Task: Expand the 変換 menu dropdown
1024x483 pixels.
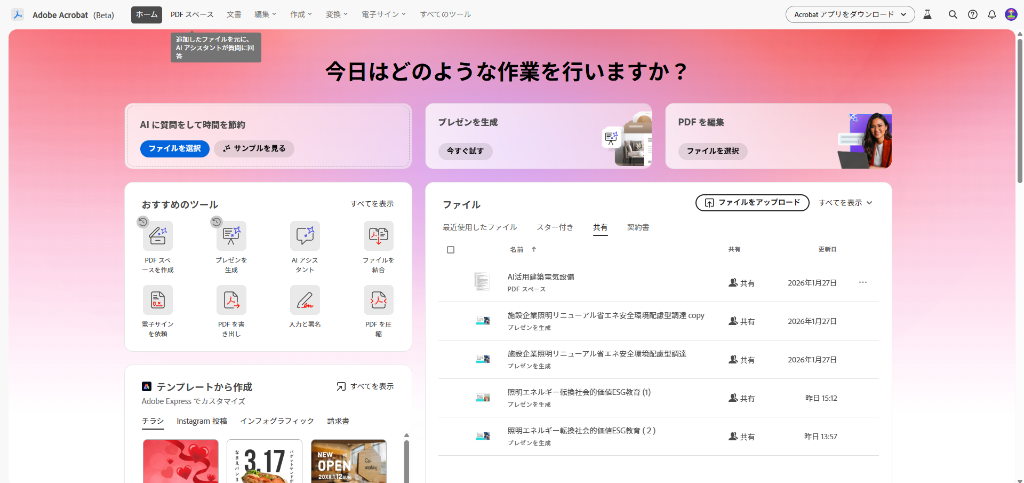Action: coord(336,14)
